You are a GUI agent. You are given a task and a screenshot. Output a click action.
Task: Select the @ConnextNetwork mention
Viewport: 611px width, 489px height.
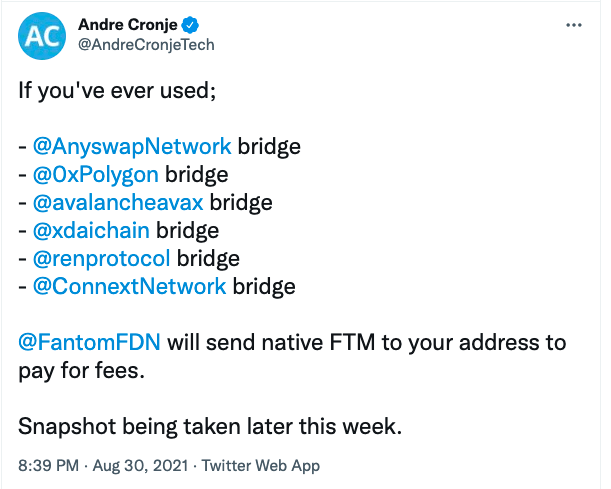129,286
